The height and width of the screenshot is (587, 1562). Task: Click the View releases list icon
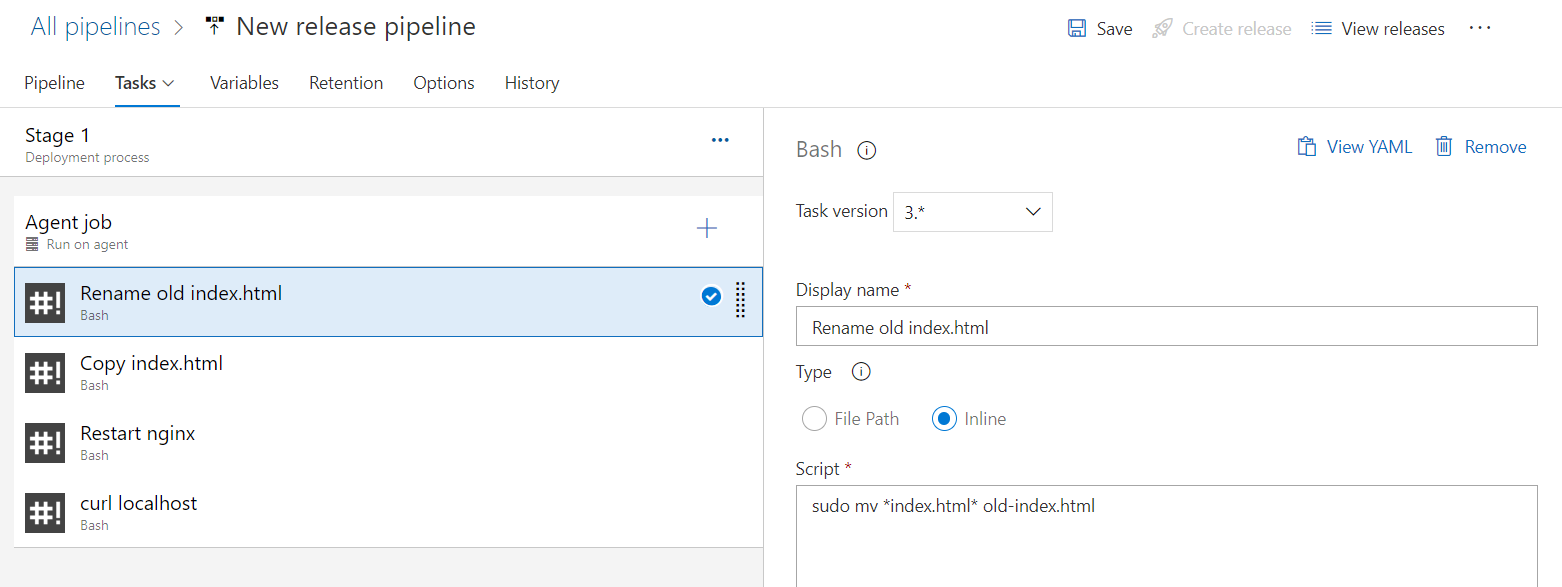[x=1321, y=28]
